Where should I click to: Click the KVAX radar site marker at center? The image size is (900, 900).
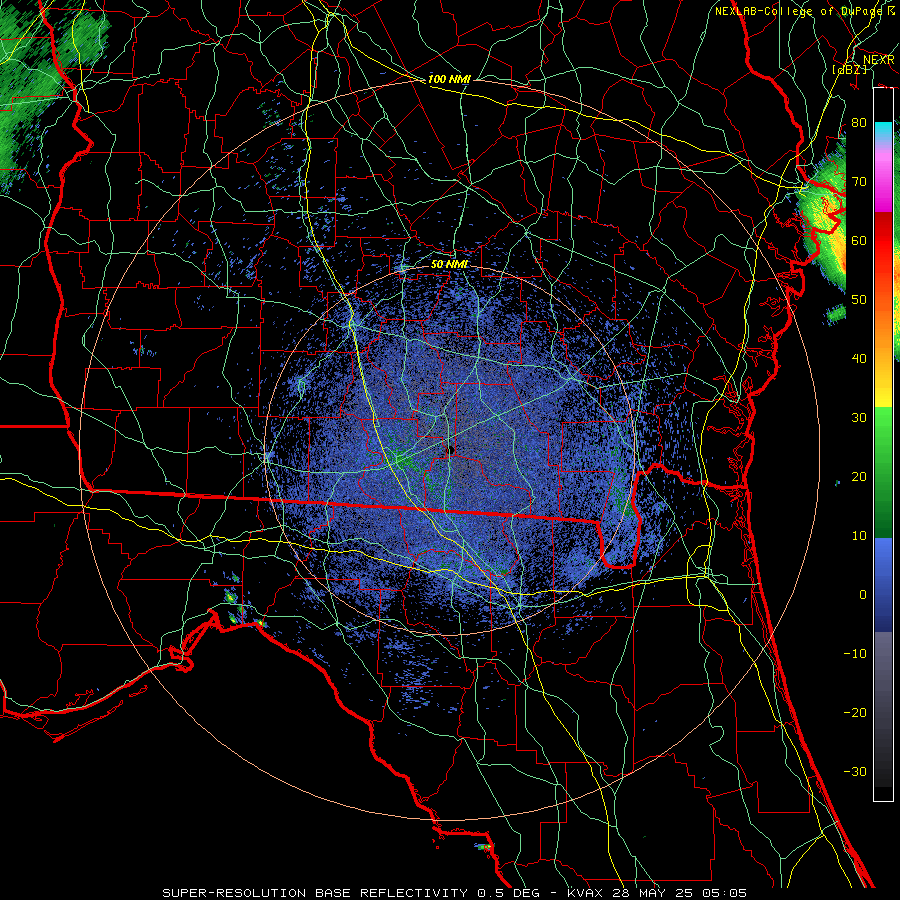451,449
